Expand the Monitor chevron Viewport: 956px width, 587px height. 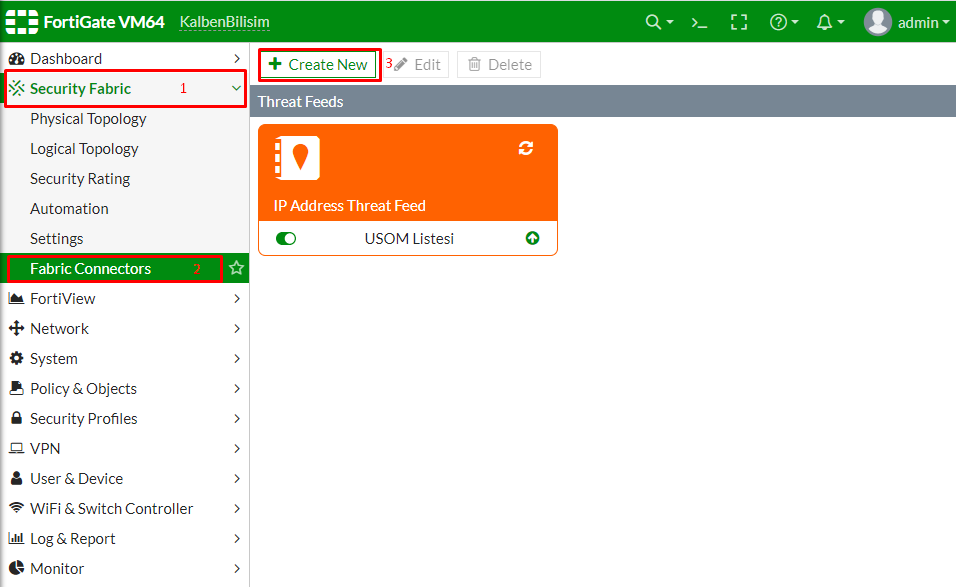[237, 568]
